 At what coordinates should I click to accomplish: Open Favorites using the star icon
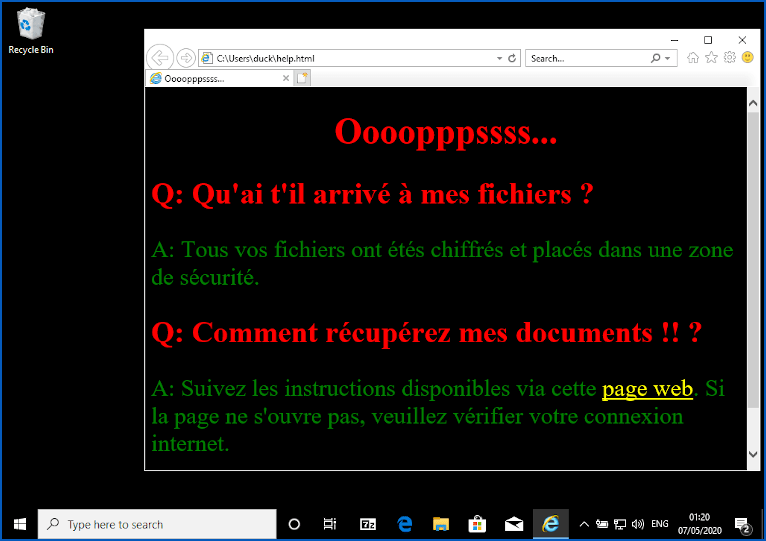[x=711, y=58]
